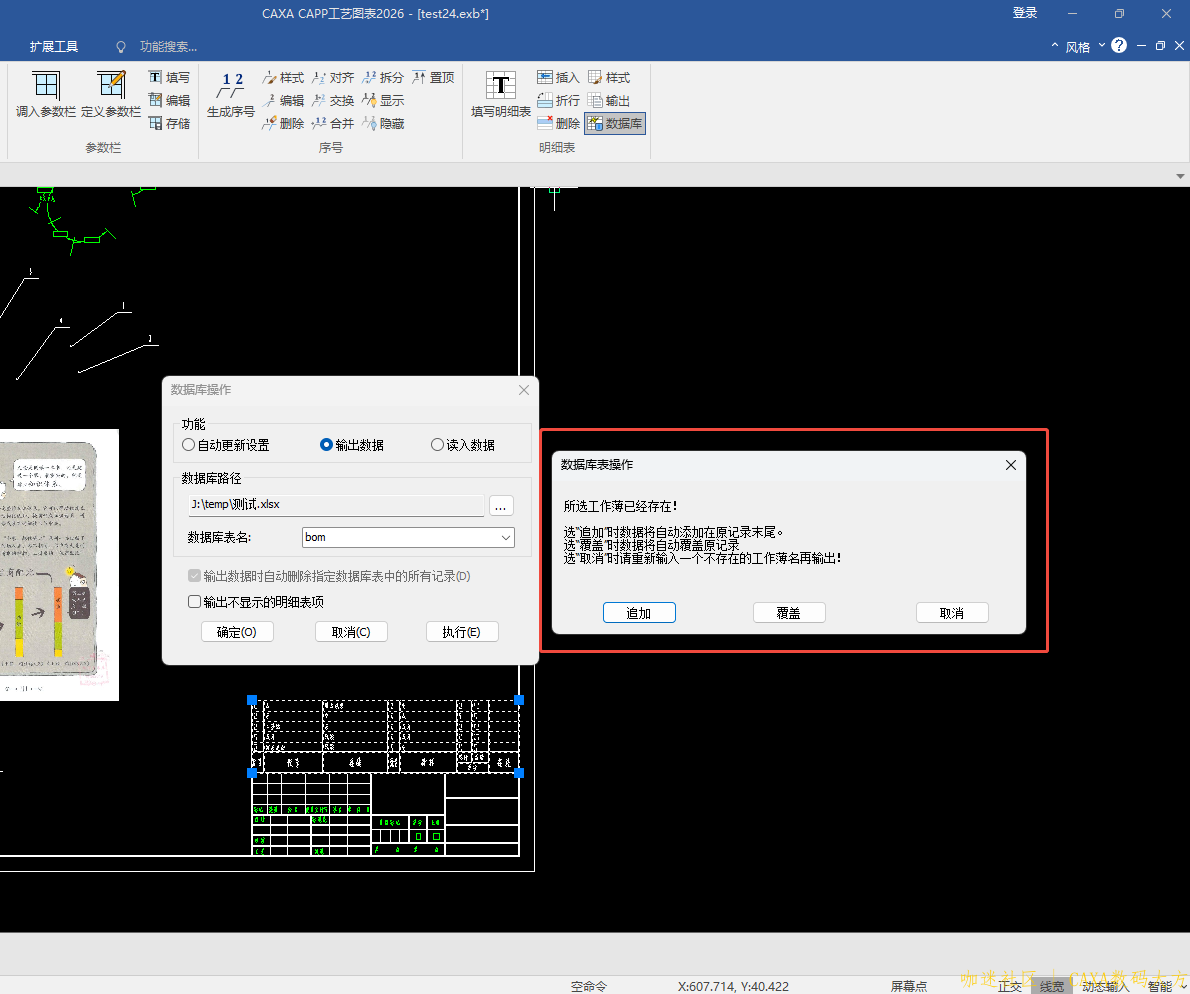Choose the 合并 tool in 序号 group
The height and width of the screenshot is (994, 1190).
click(333, 123)
